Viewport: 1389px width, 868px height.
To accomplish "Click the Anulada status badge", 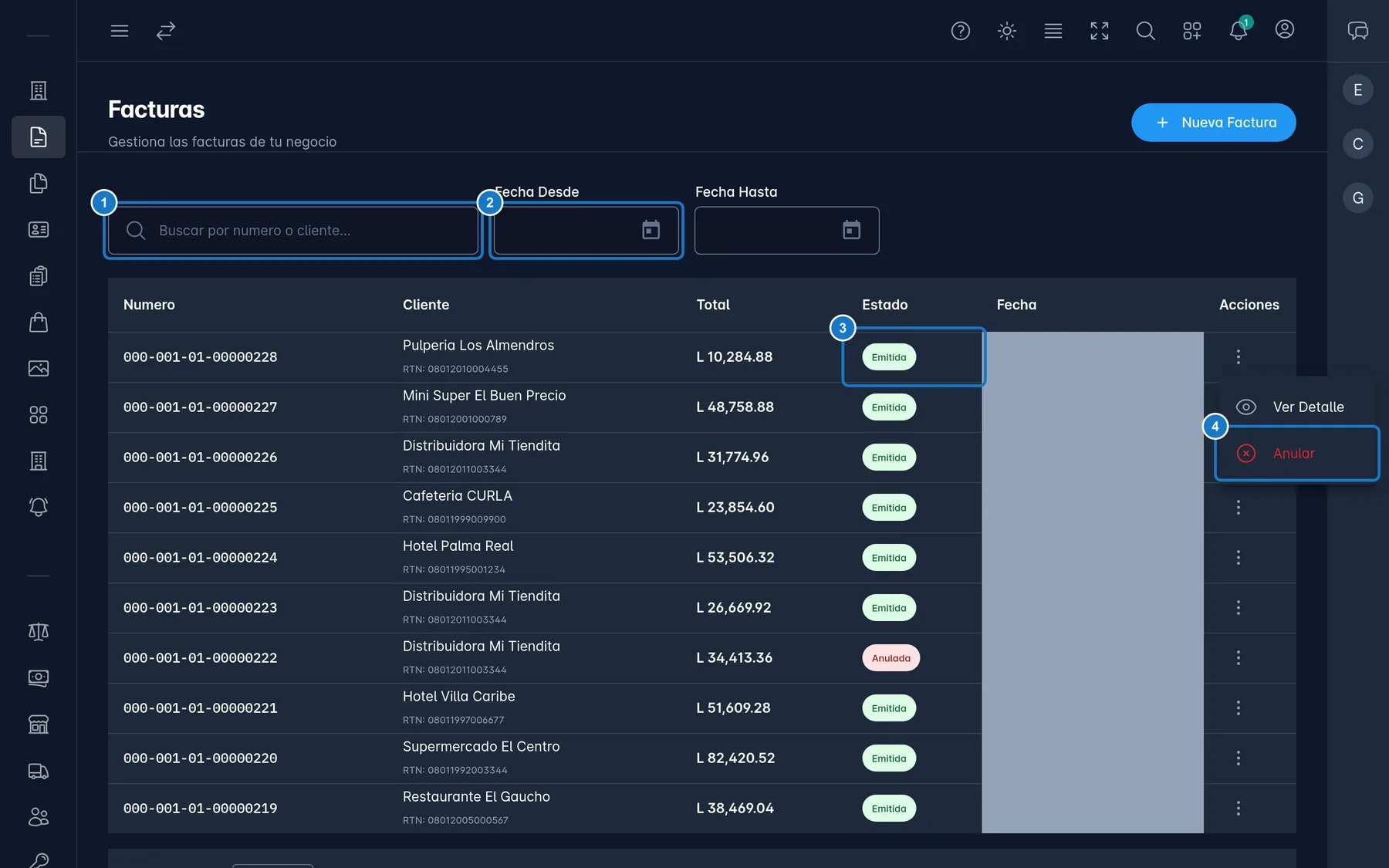I will (x=891, y=658).
